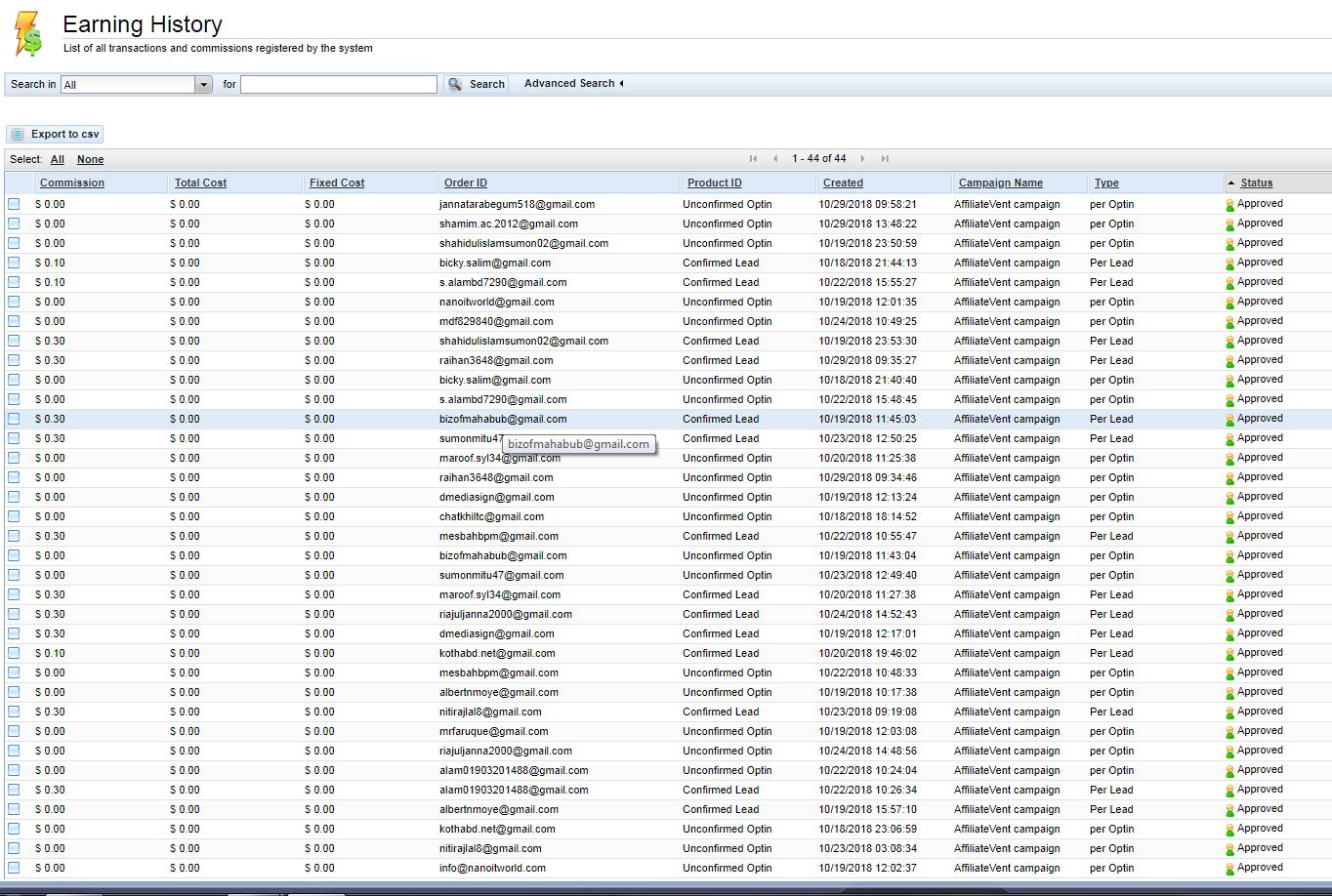Click the search text input field
The height and width of the screenshot is (896, 1332).
[x=338, y=85]
